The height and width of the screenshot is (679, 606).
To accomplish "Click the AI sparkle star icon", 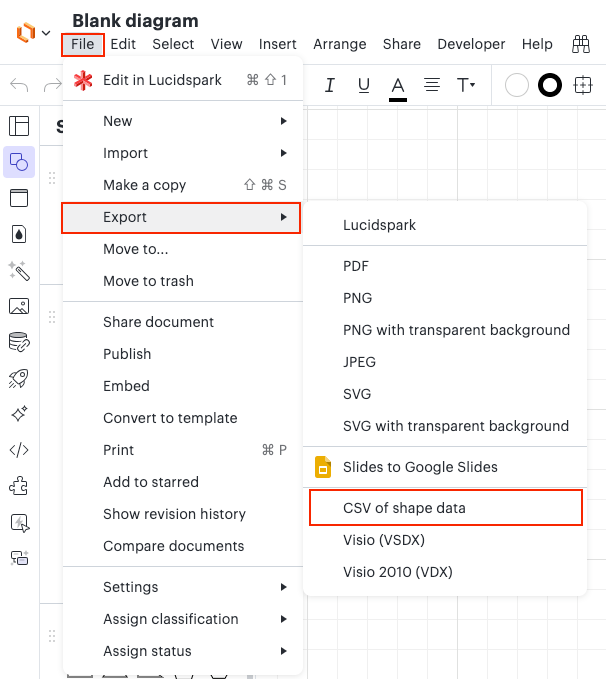I will pos(19,414).
